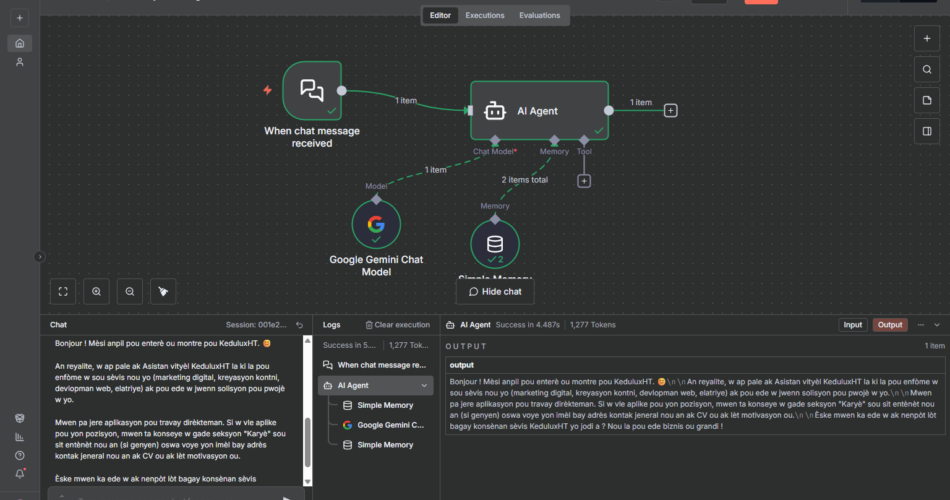Zoom in on the workflow canvas
This screenshot has height=500, width=950.
[97, 291]
